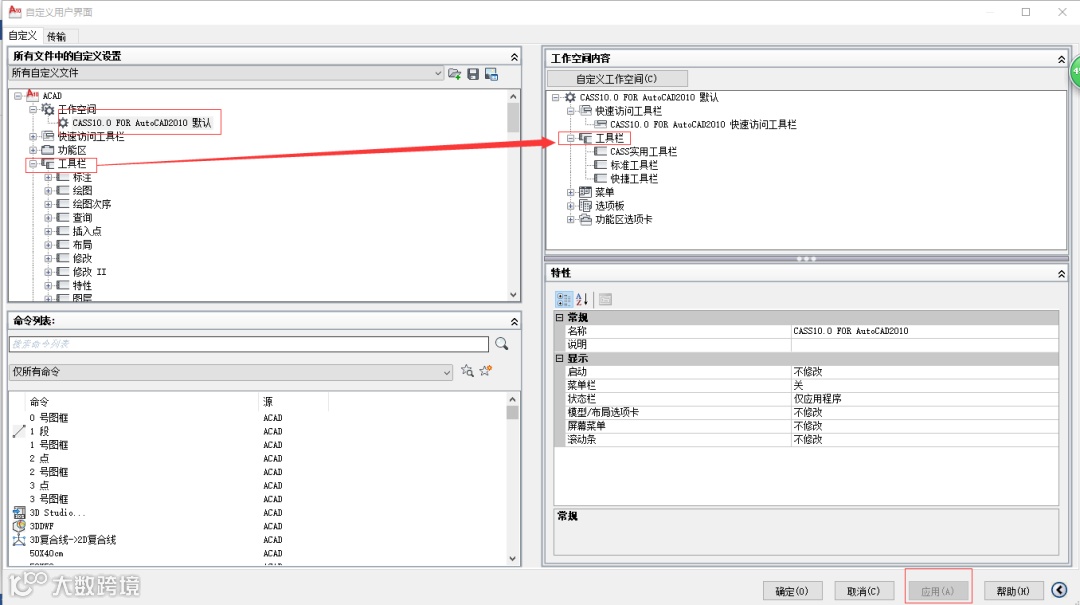The image size is (1080, 605).
Task: Open the 仅所有命令 filter dropdown
Action: [x=447, y=372]
